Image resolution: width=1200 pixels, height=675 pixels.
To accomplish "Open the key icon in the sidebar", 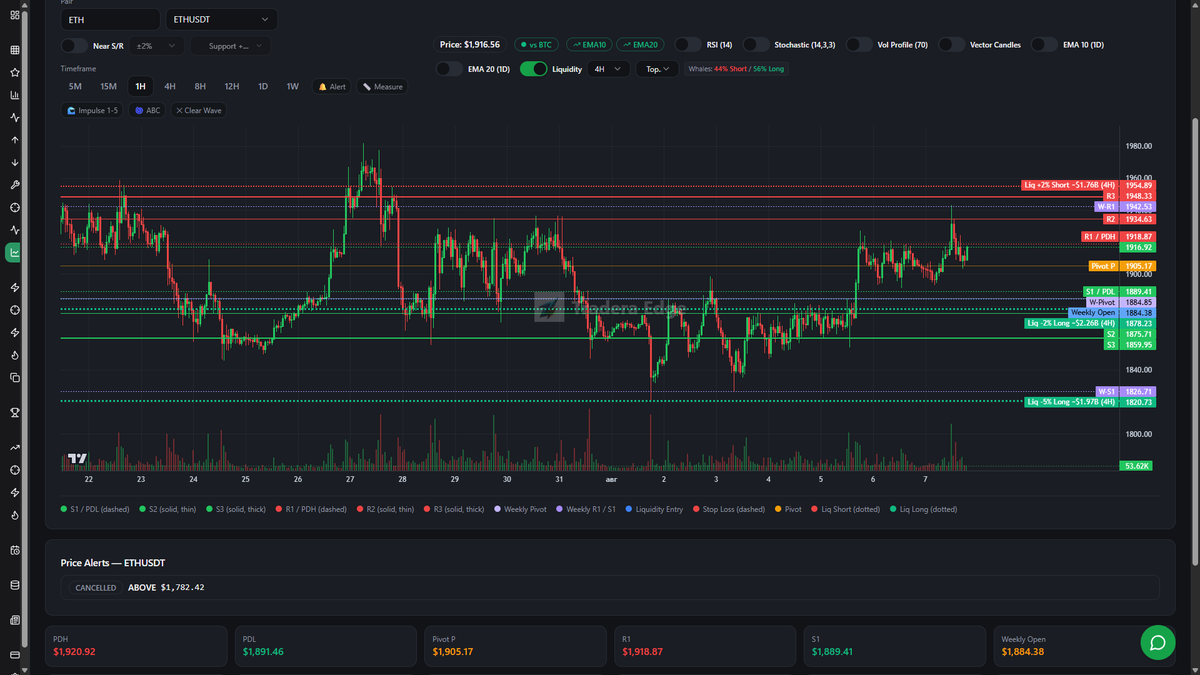I will [14, 185].
